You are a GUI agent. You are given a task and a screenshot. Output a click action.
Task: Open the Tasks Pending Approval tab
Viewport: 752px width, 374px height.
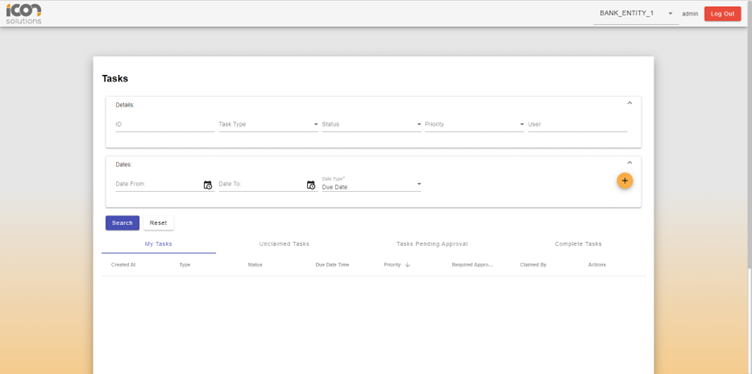click(x=432, y=244)
